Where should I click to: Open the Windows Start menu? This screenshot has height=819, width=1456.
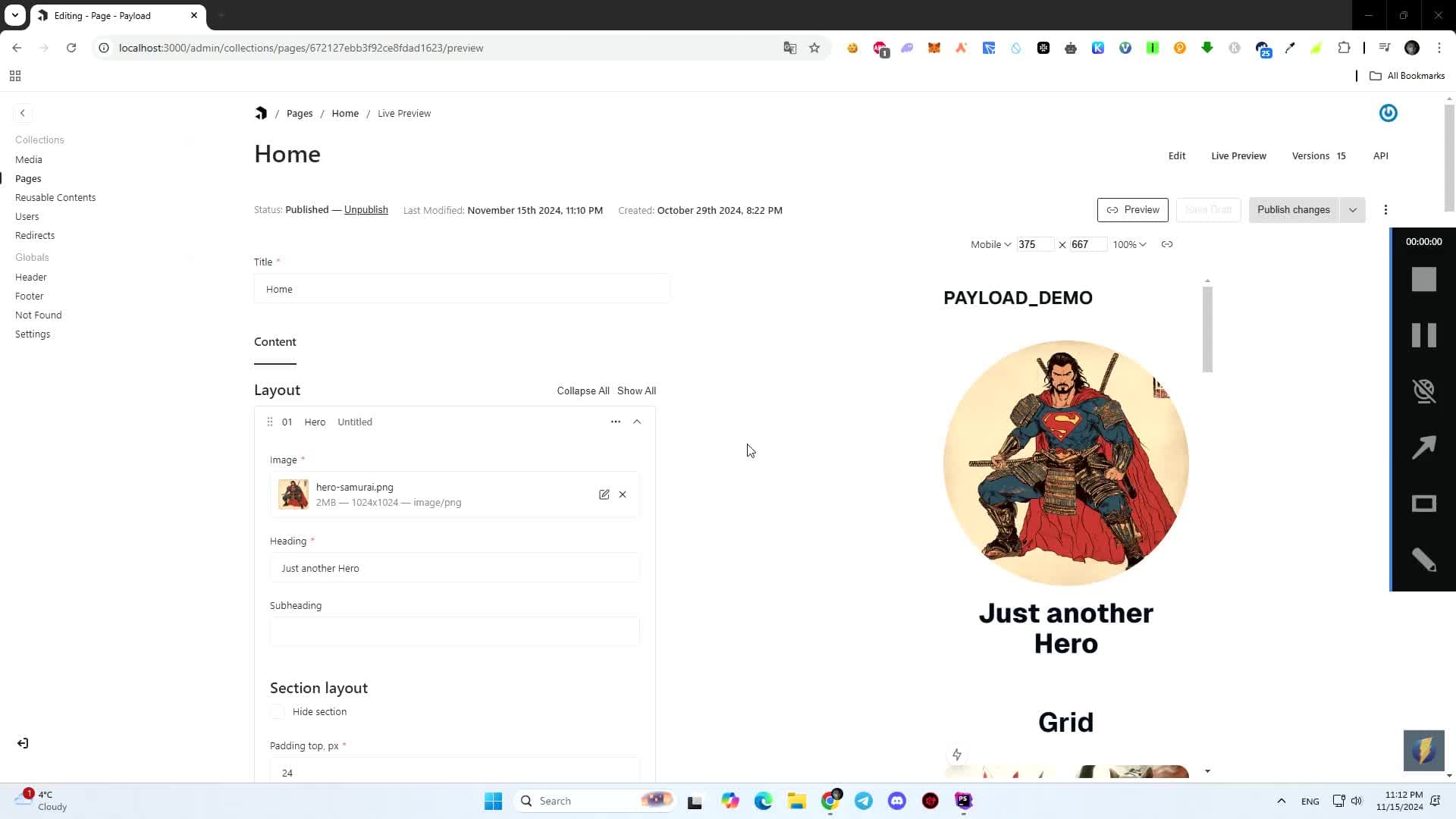493,801
